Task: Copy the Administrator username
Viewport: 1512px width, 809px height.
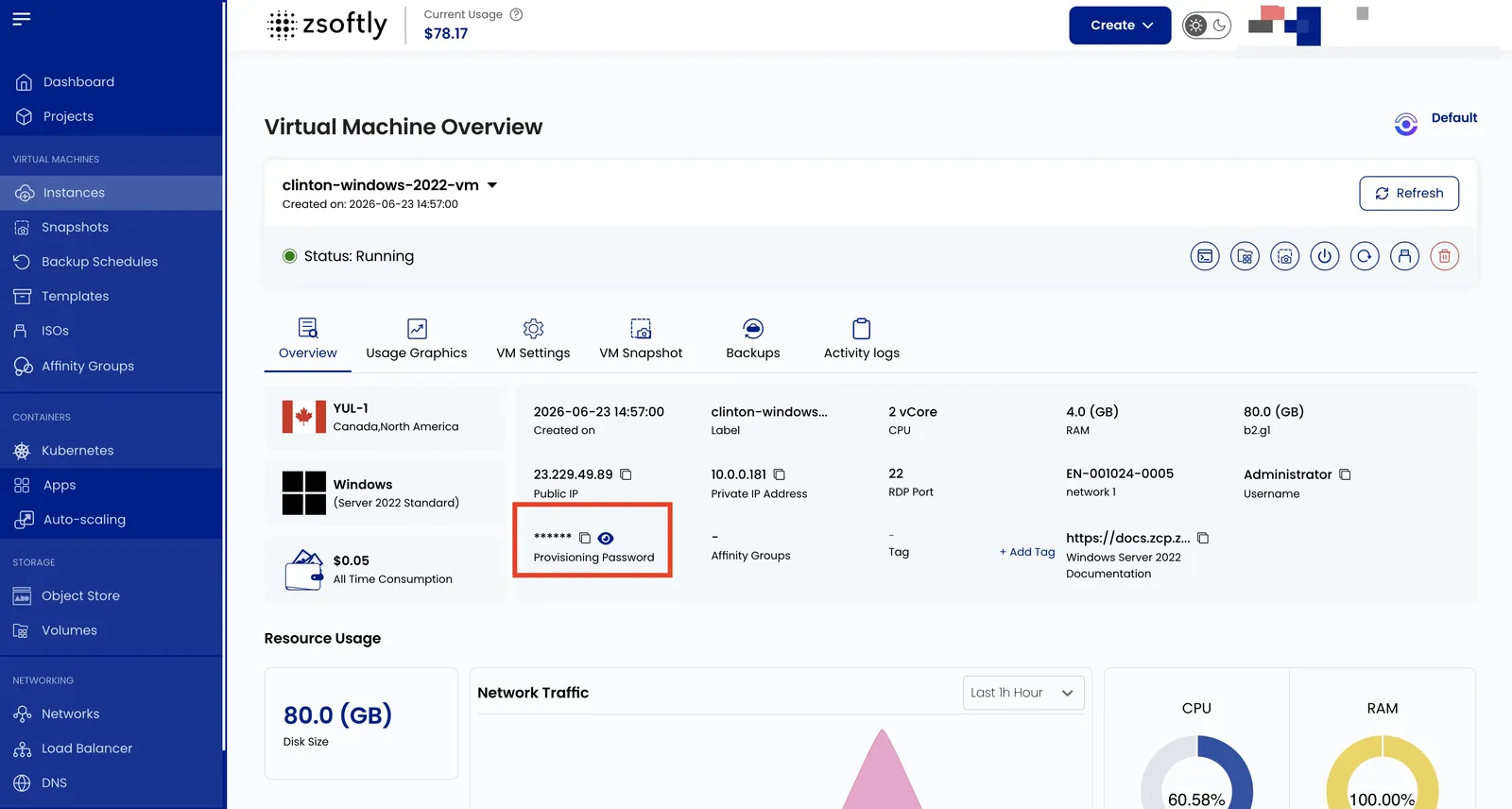Action: pos(1345,474)
